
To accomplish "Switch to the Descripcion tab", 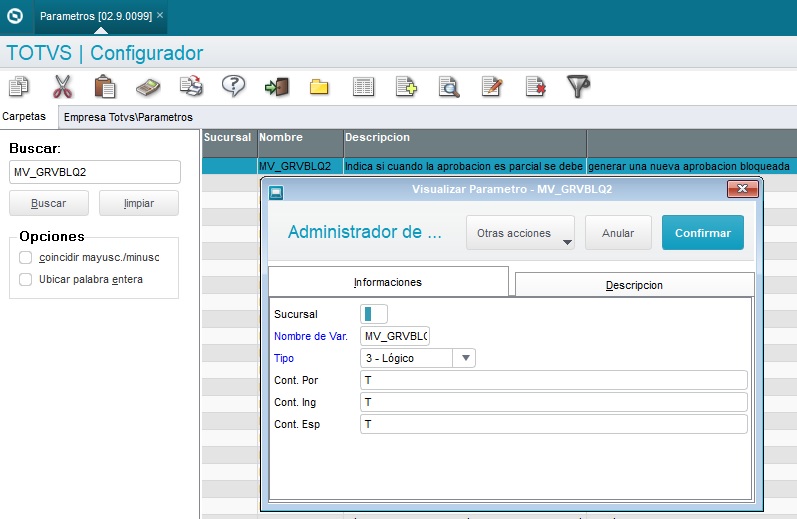I will (634, 285).
